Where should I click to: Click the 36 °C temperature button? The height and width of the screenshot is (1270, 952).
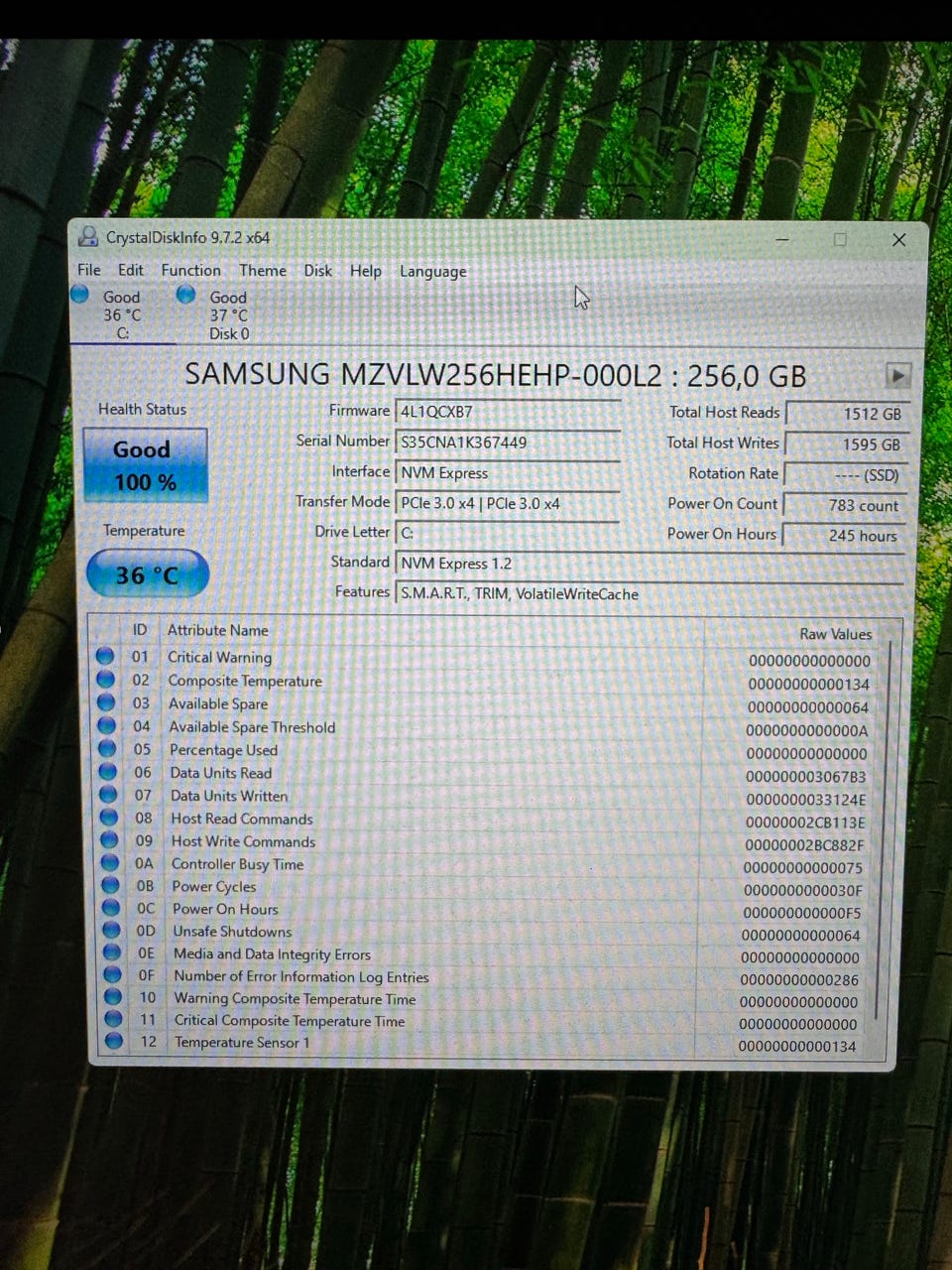[147, 574]
